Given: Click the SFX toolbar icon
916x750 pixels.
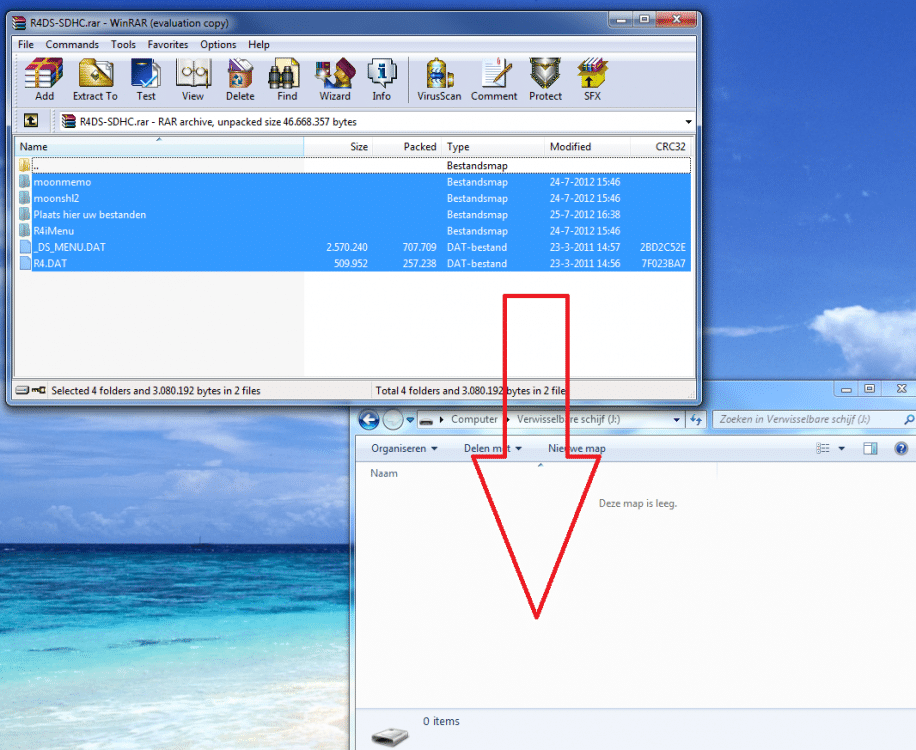Looking at the screenshot, I should [x=592, y=80].
